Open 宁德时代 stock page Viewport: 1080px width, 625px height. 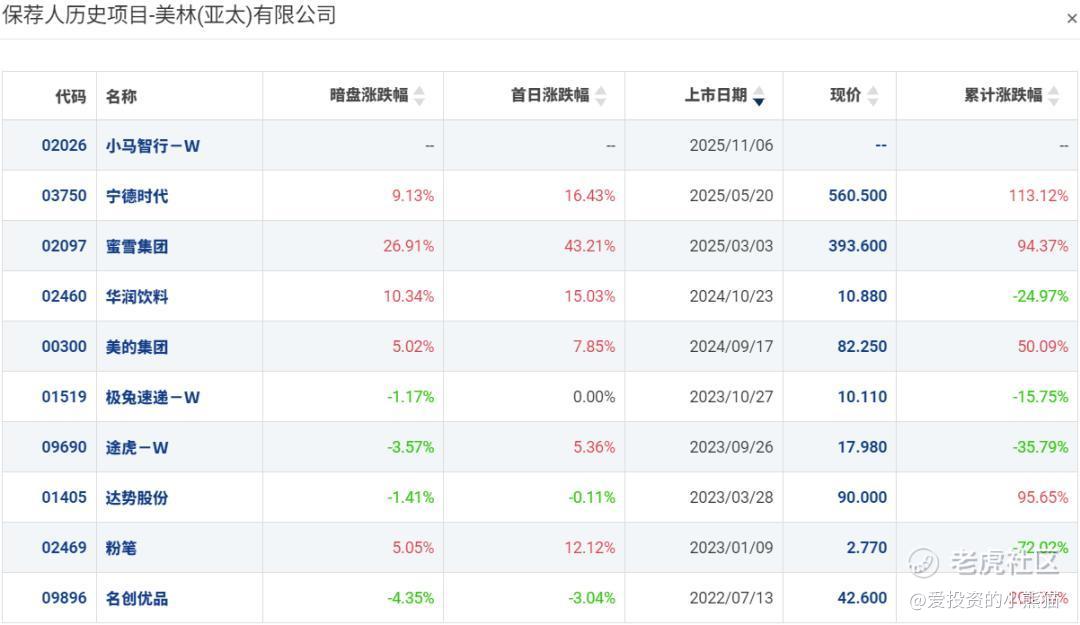[x=136, y=196]
